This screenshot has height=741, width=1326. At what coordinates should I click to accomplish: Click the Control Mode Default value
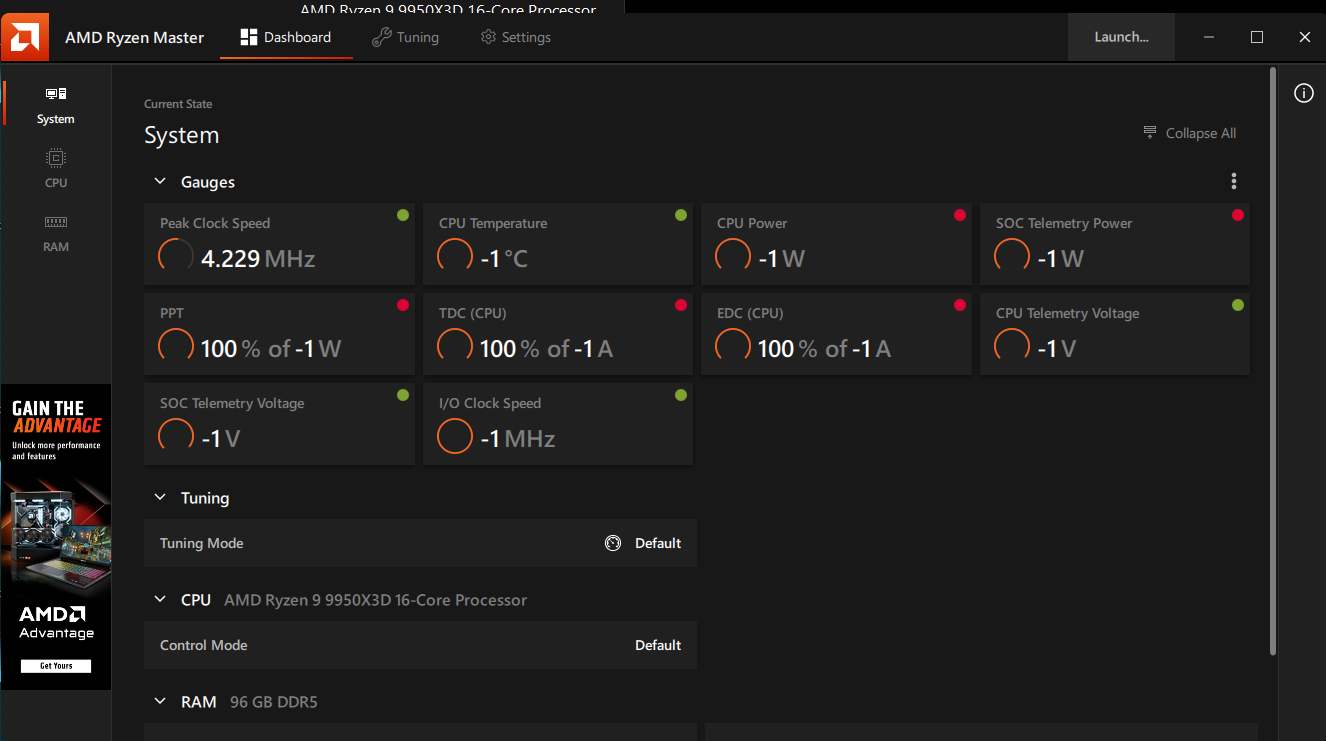[658, 645]
